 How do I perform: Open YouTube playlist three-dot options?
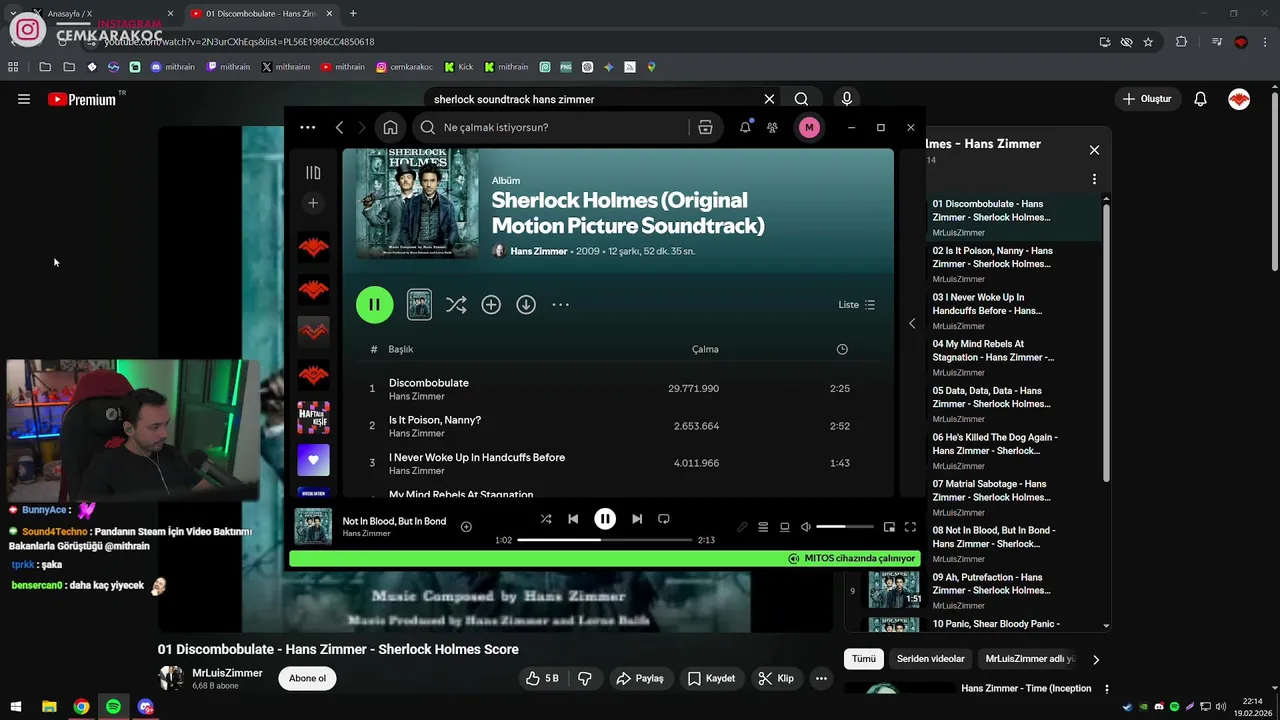coord(1094,179)
